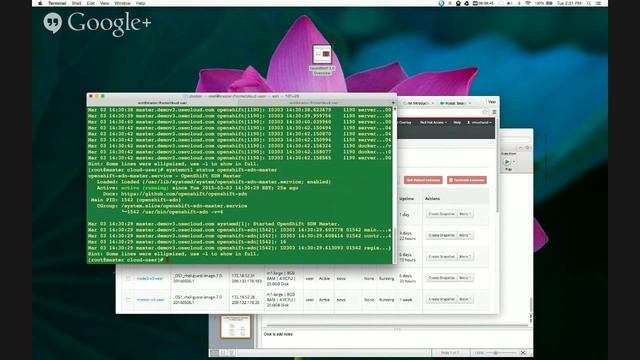Expand More dropdown for 6 days 19 hours row
Image resolution: width=640 pixels, height=360 pixels.
(x=465, y=256)
